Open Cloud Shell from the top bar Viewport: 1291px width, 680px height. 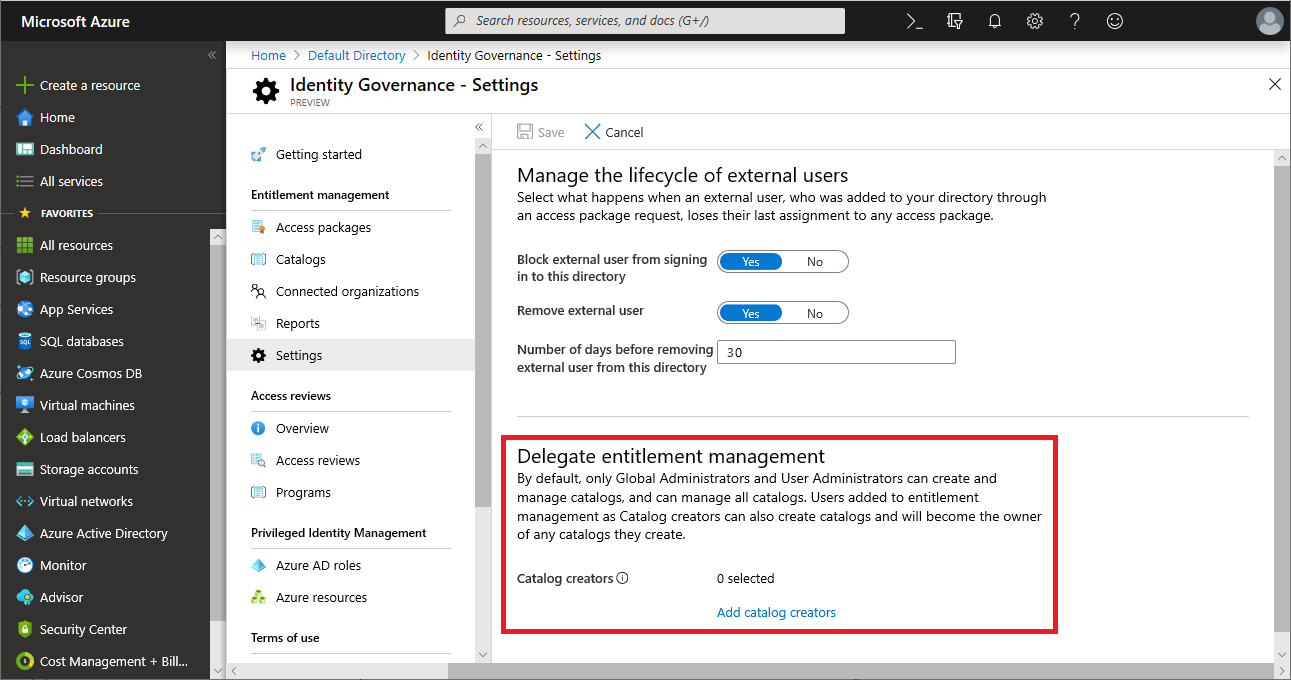pos(914,21)
